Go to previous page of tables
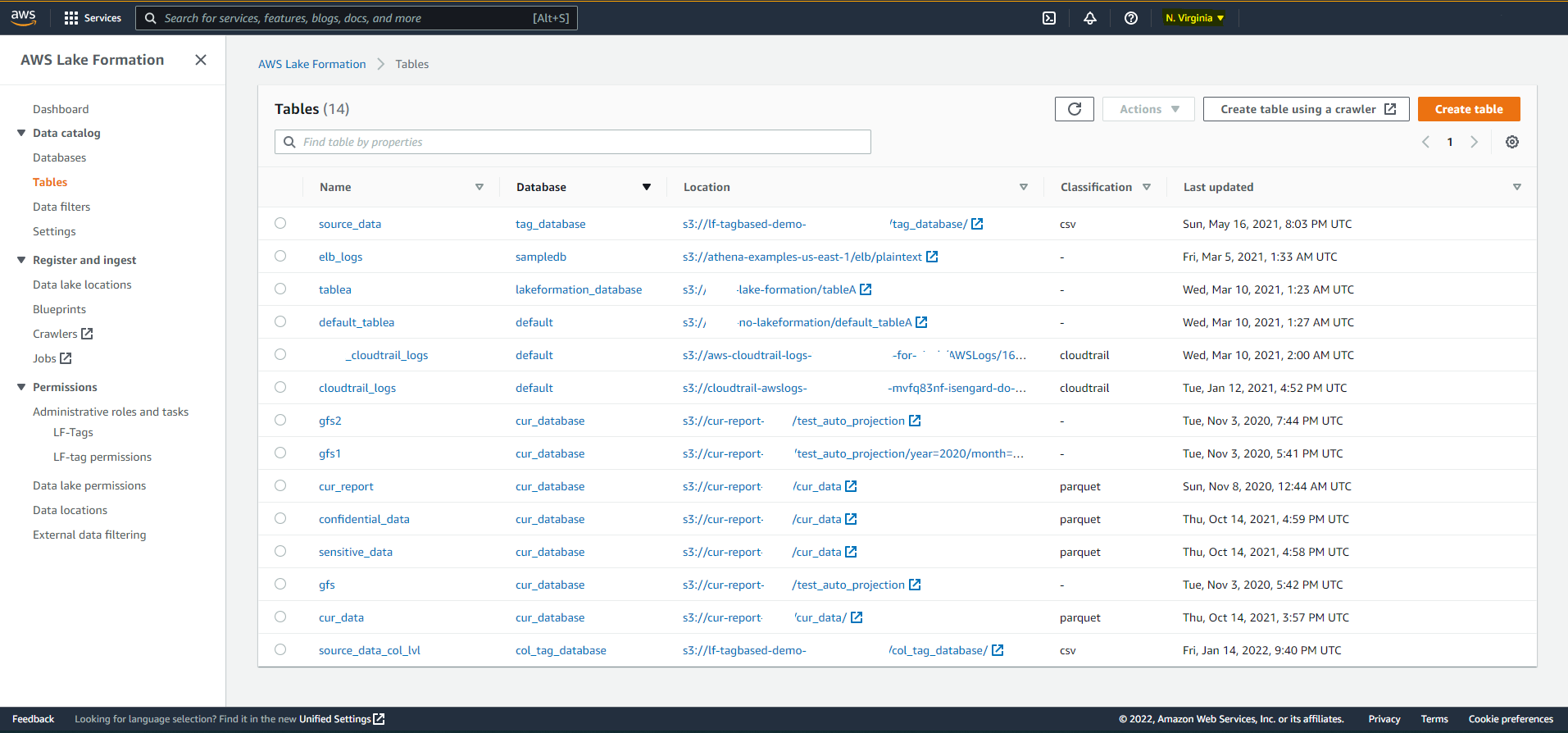Screen dimensions: 1568x733 [1425, 142]
